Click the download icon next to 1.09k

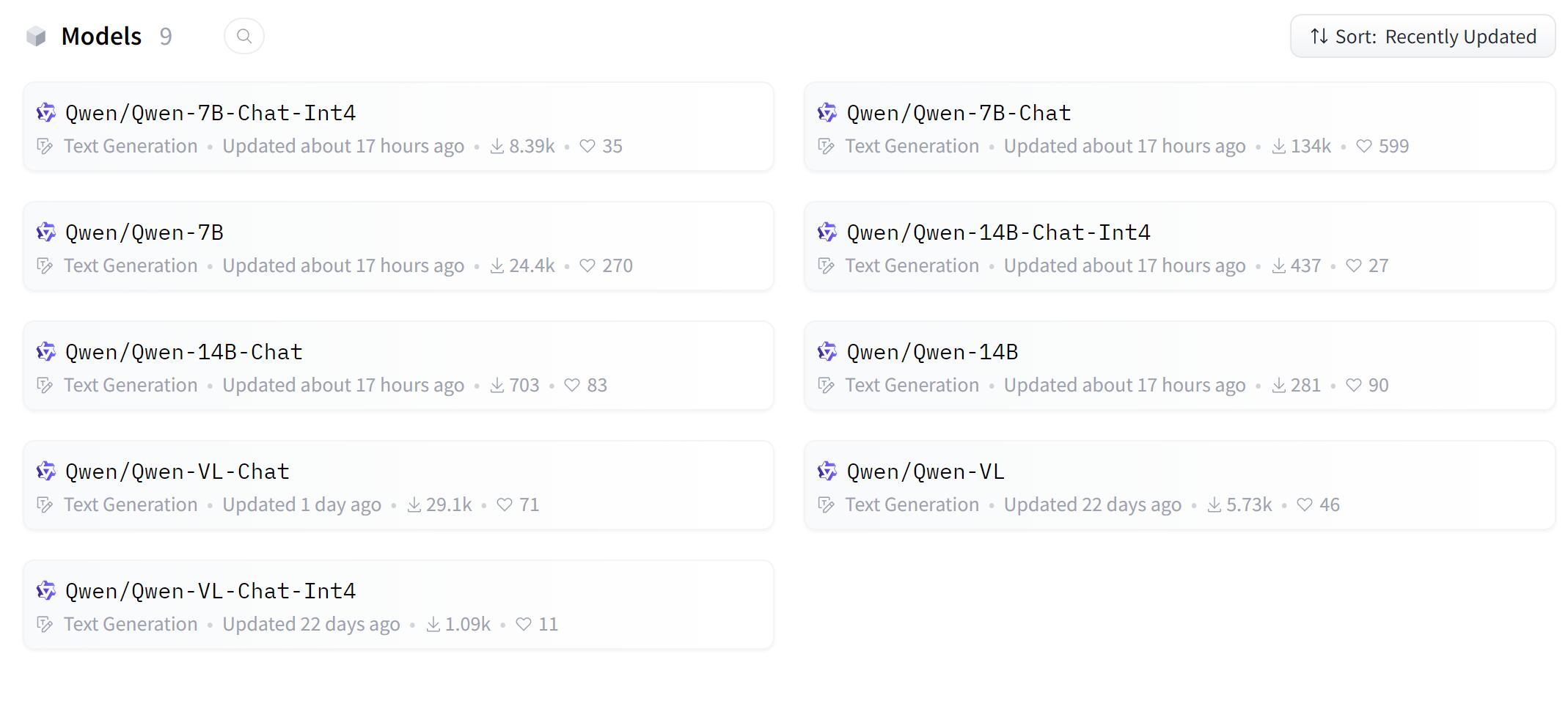(x=433, y=625)
